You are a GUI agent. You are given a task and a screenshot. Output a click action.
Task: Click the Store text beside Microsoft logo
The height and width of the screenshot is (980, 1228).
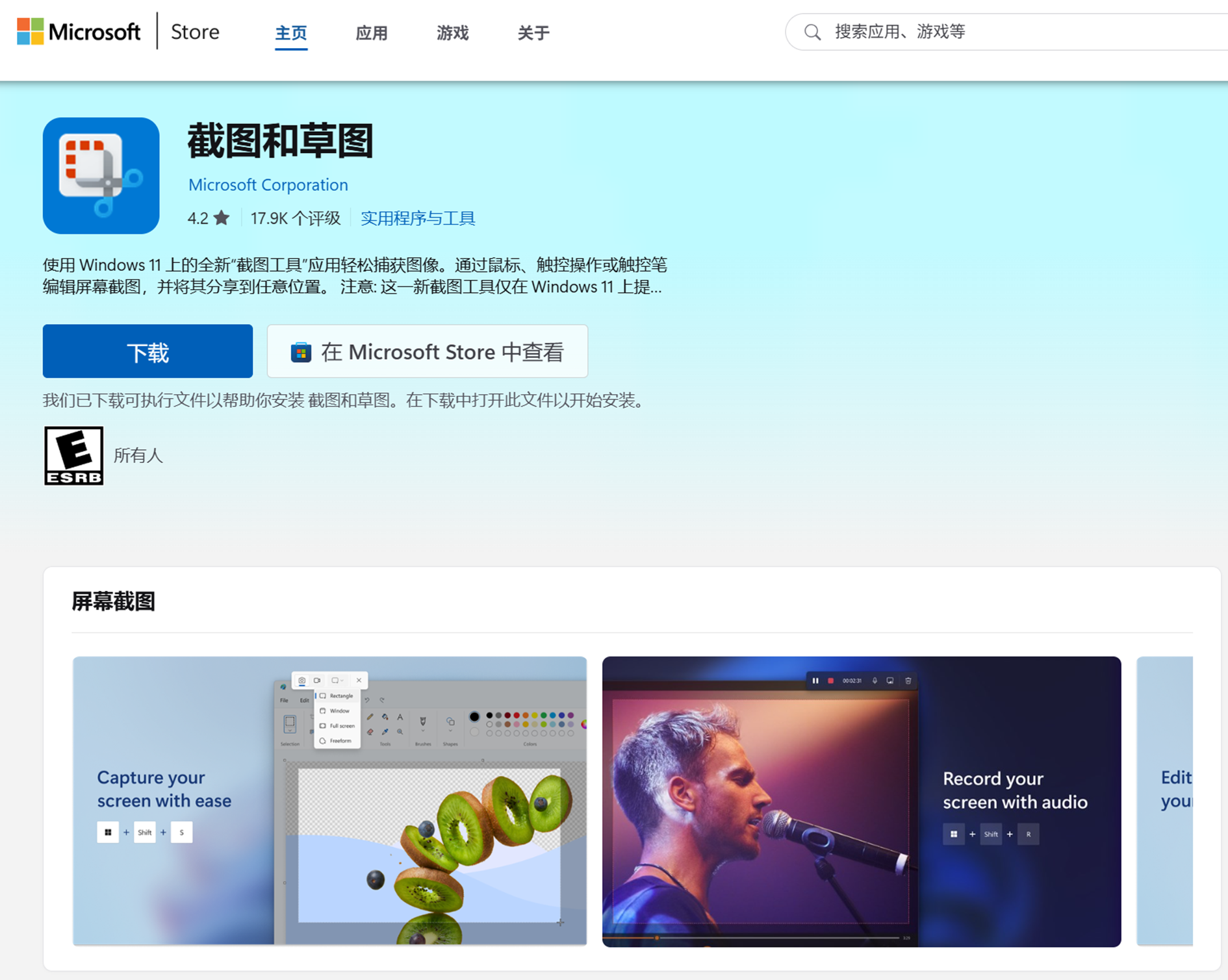[195, 32]
